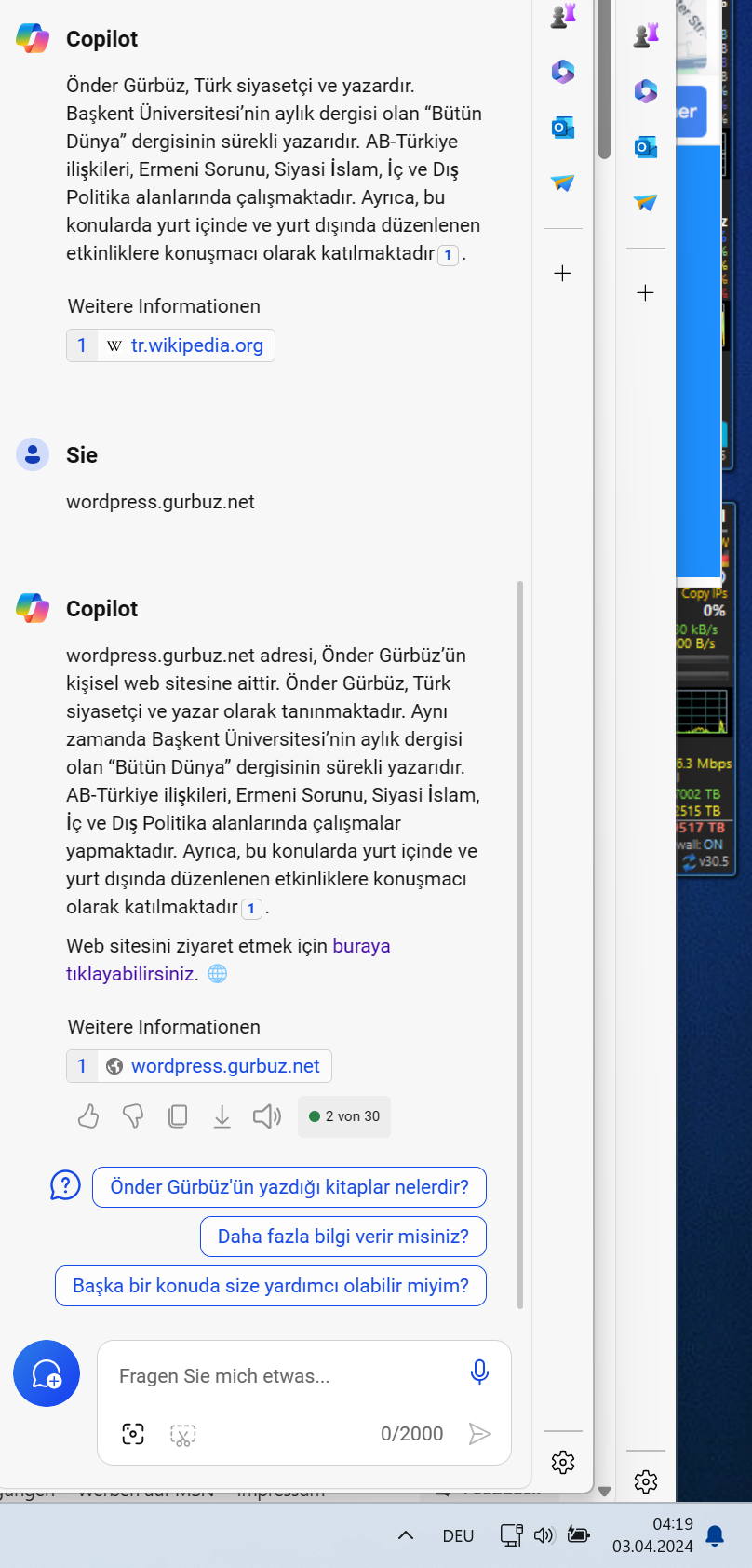Open network status tray icon
752x1568 pixels.
pos(511,1535)
